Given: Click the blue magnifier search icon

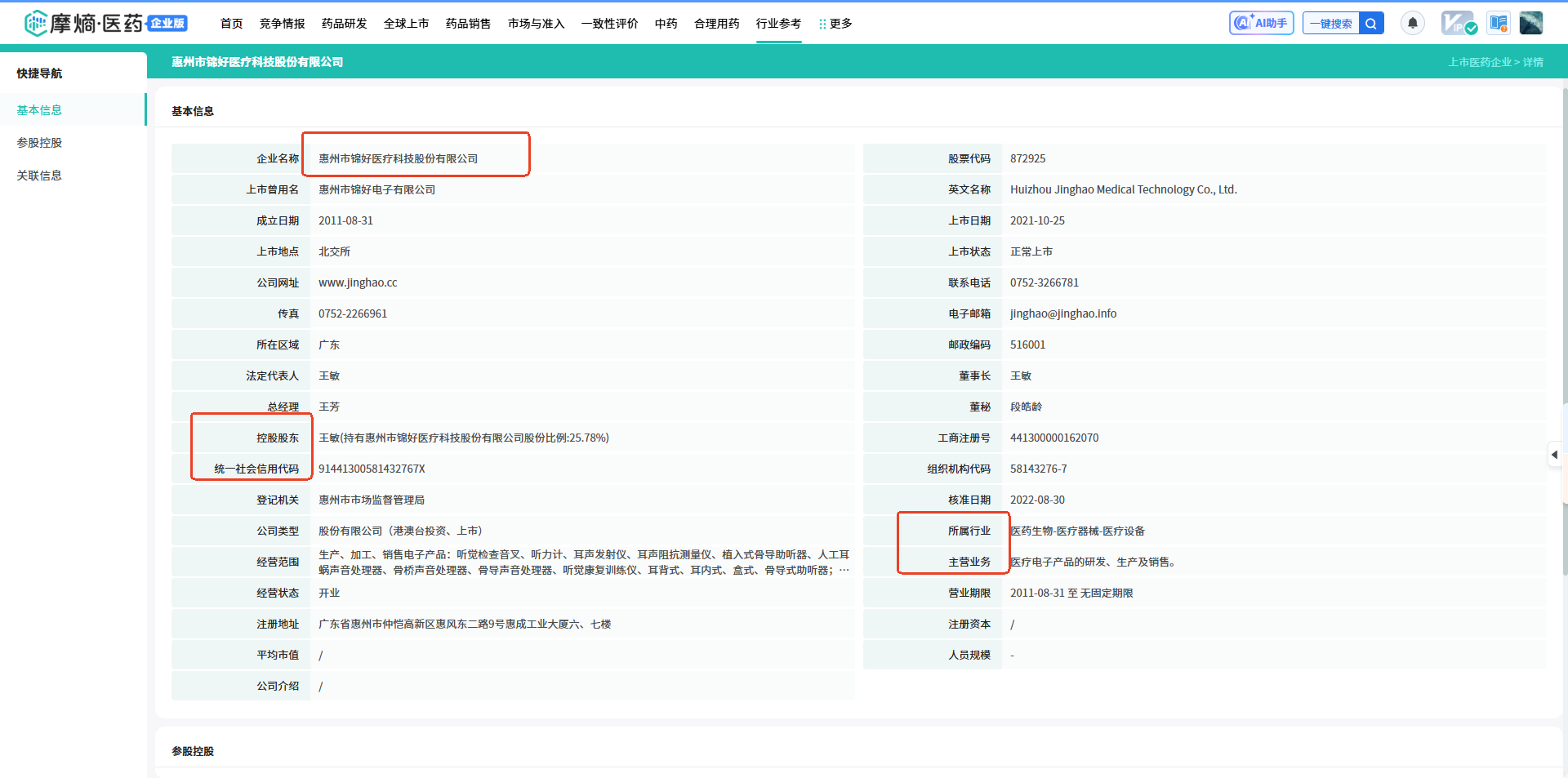Looking at the screenshot, I should point(1371,23).
